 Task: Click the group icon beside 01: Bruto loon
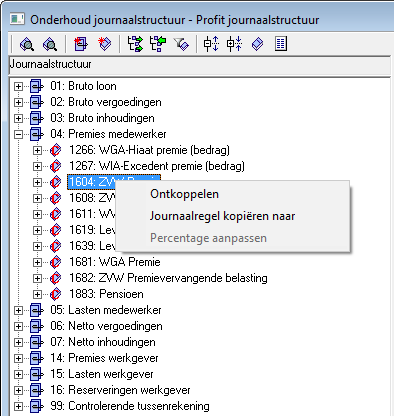tap(36, 86)
